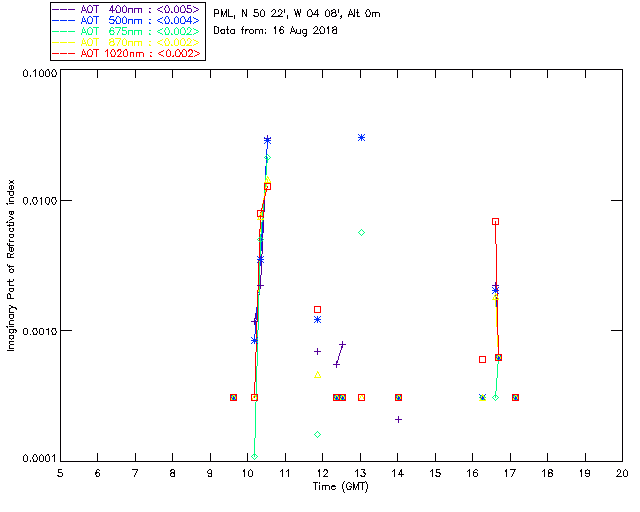The width and height of the screenshot is (640, 512).
Task: Select the yellow triangle marker just before 12 GMT
Action: 318,375
